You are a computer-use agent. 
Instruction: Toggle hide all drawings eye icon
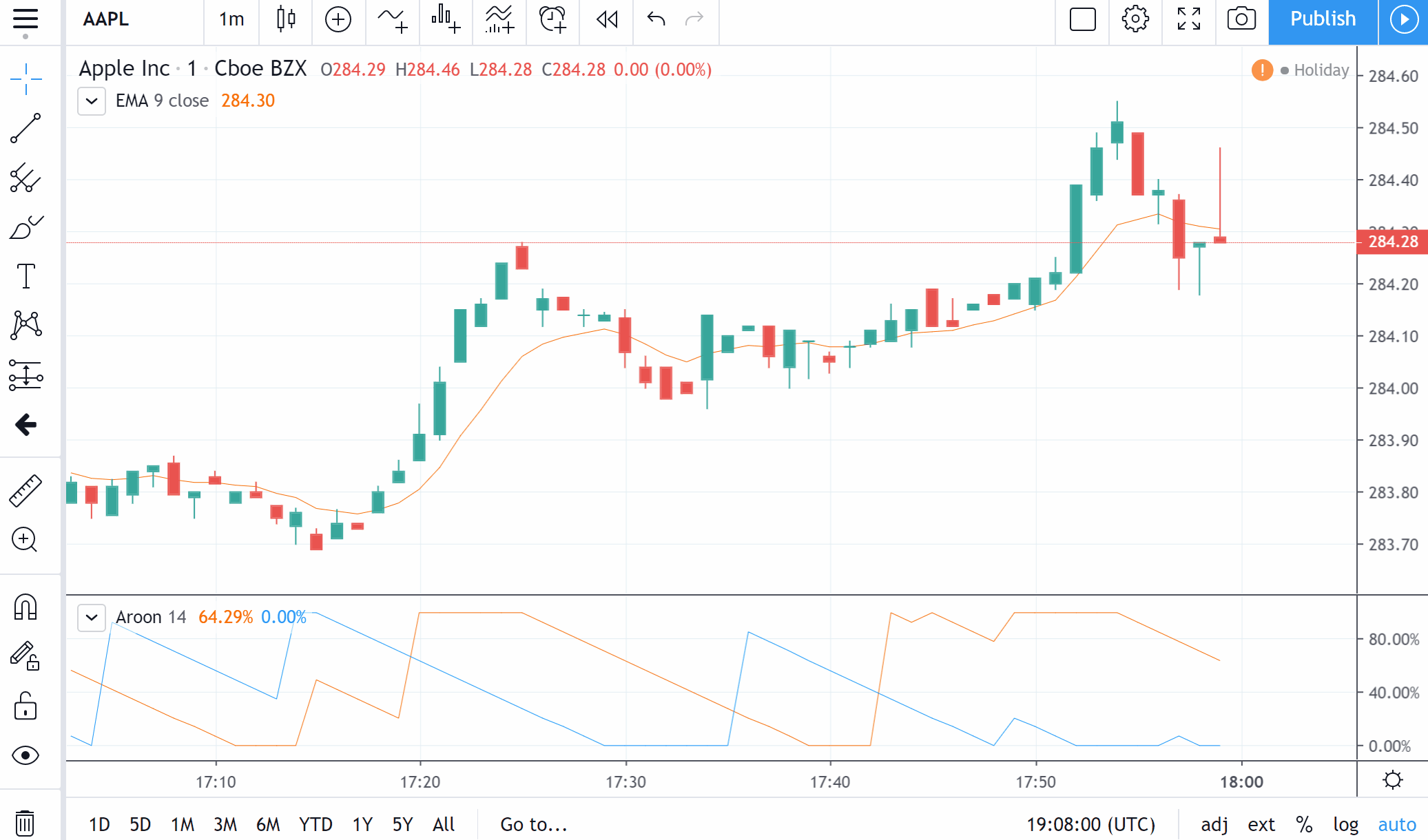click(25, 755)
